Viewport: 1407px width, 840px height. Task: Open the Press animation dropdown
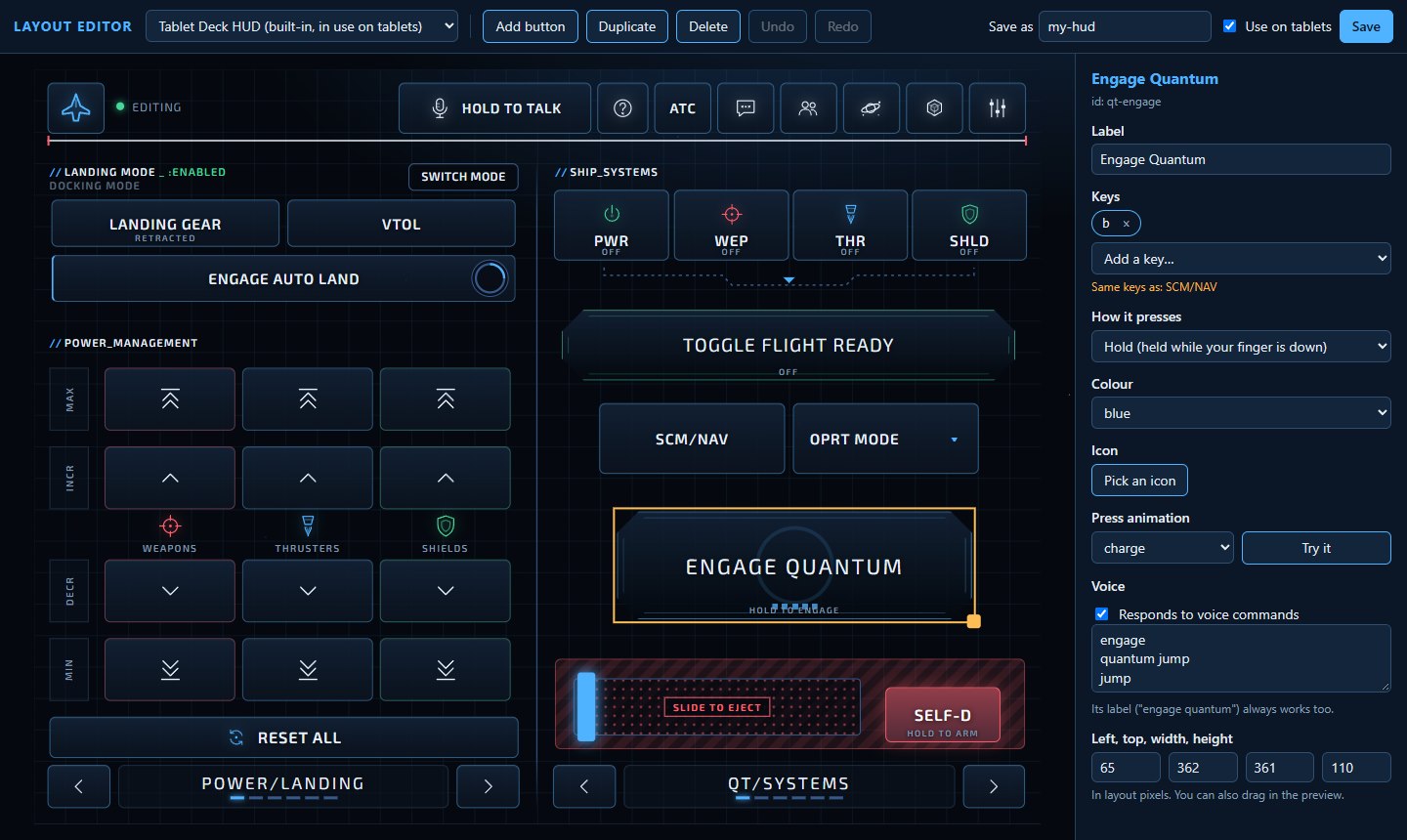[1163, 548]
